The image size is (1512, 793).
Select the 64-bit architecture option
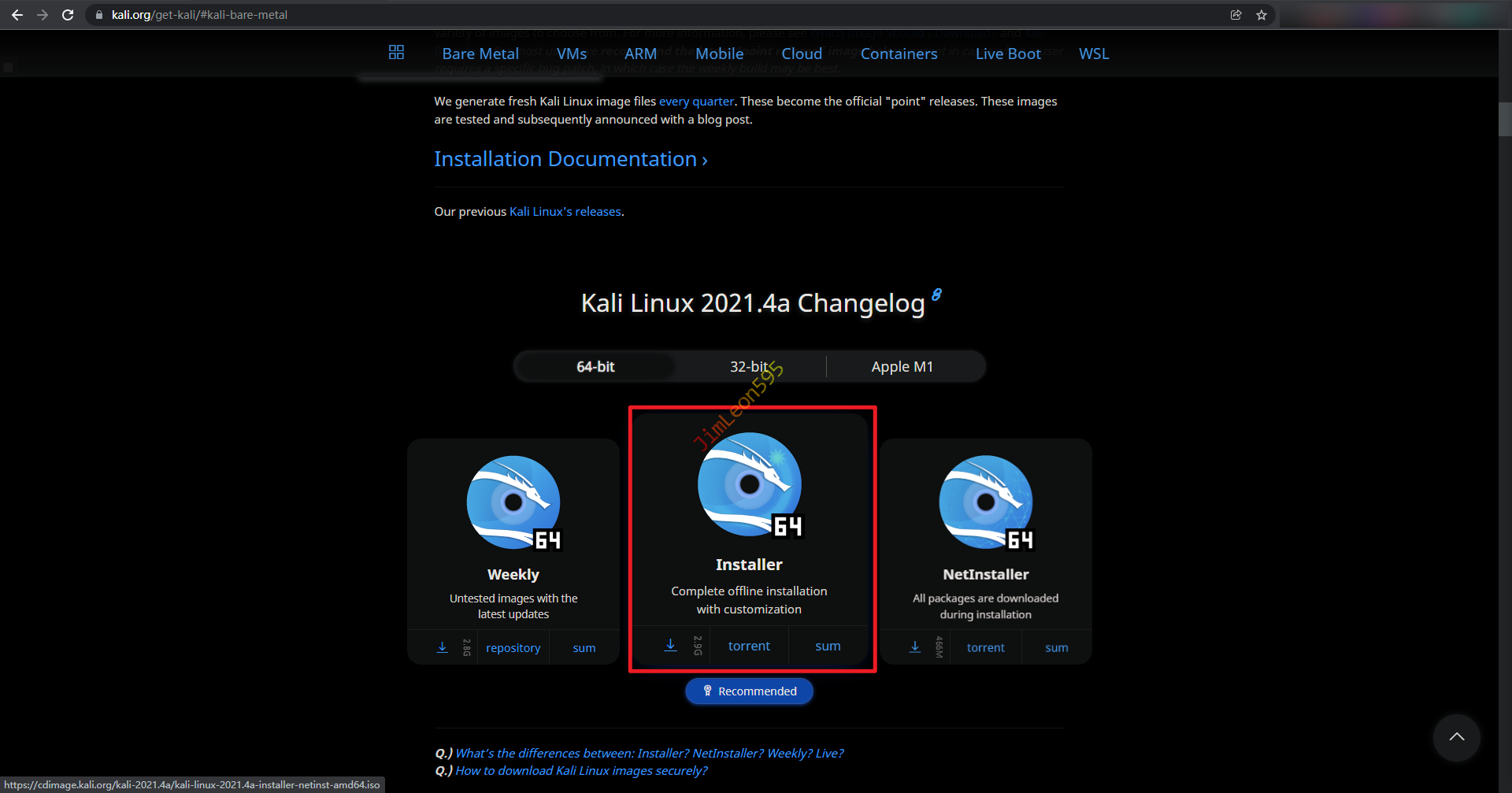[x=595, y=367]
